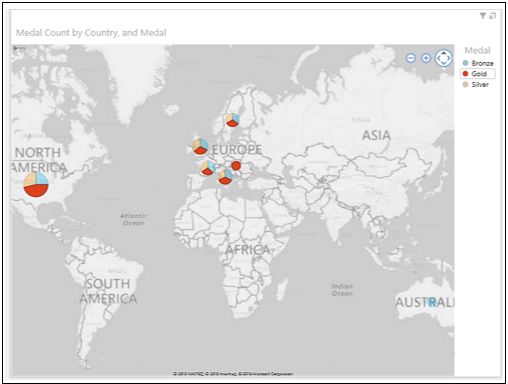Image resolution: width=508 pixels, height=384 pixels.
Task: Click the small Bing logo in map corner
Action: 19,48
